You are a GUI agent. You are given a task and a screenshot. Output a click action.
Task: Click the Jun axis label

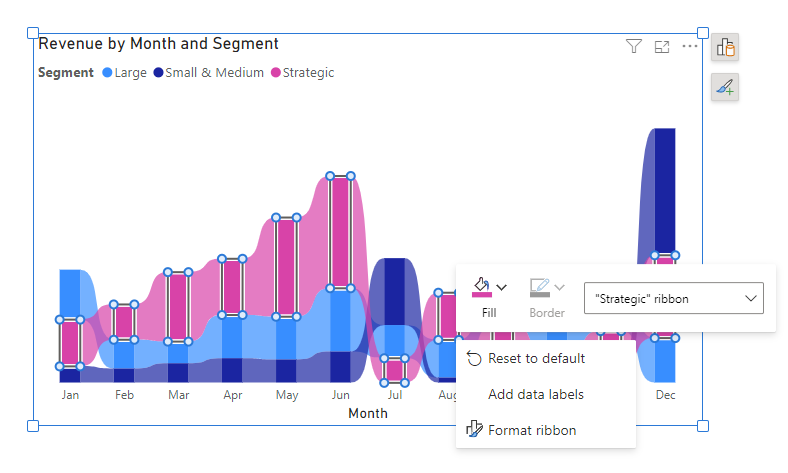(340, 395)
